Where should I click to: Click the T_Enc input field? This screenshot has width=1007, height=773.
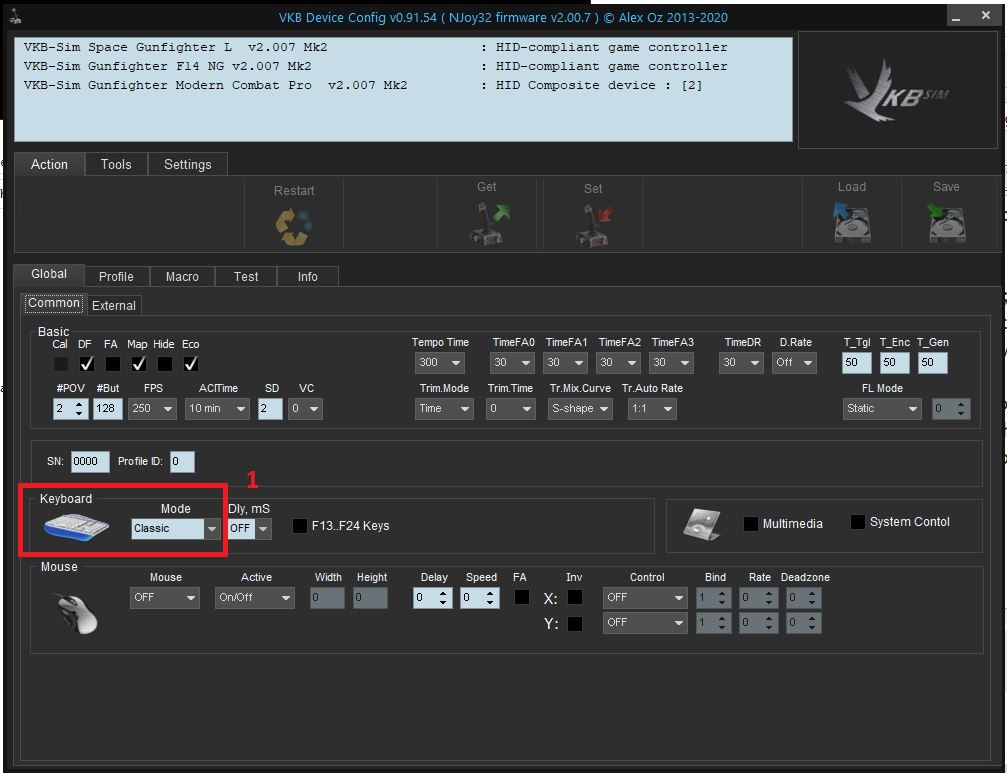coord(895,363)
